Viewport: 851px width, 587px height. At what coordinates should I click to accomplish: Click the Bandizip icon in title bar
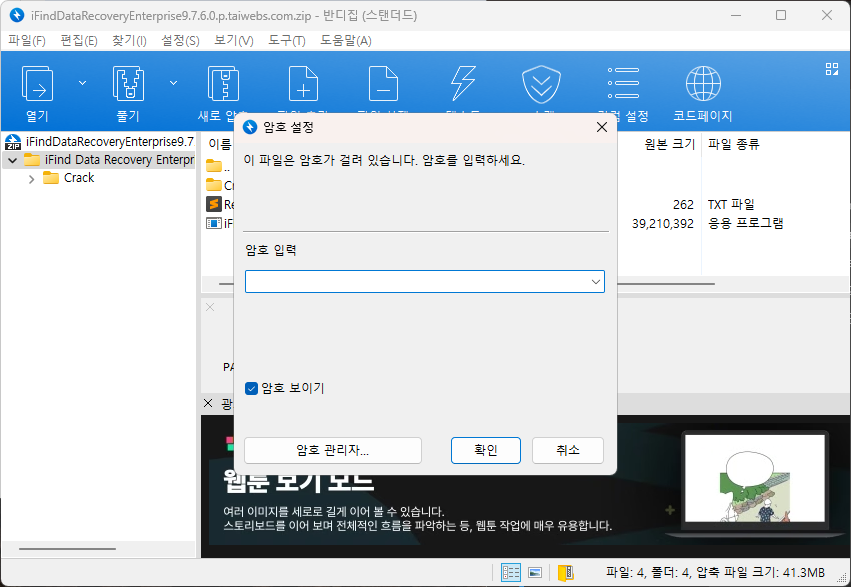tap(17, 15)
